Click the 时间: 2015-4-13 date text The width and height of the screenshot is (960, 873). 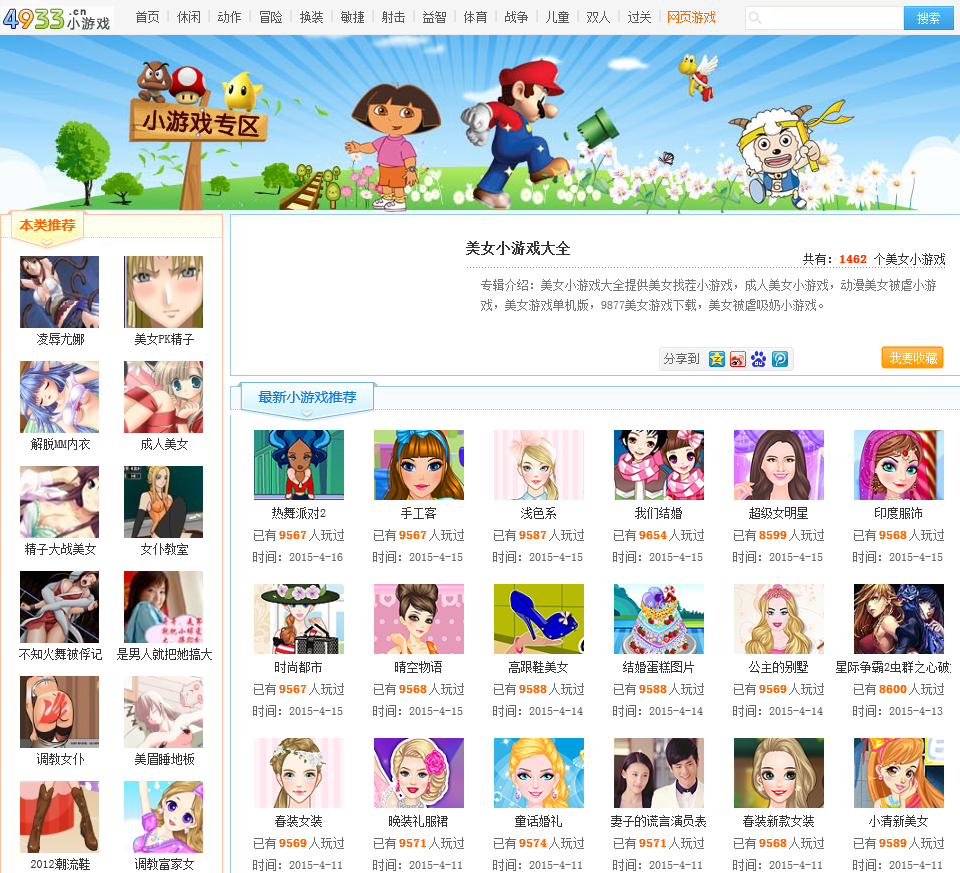898,711
